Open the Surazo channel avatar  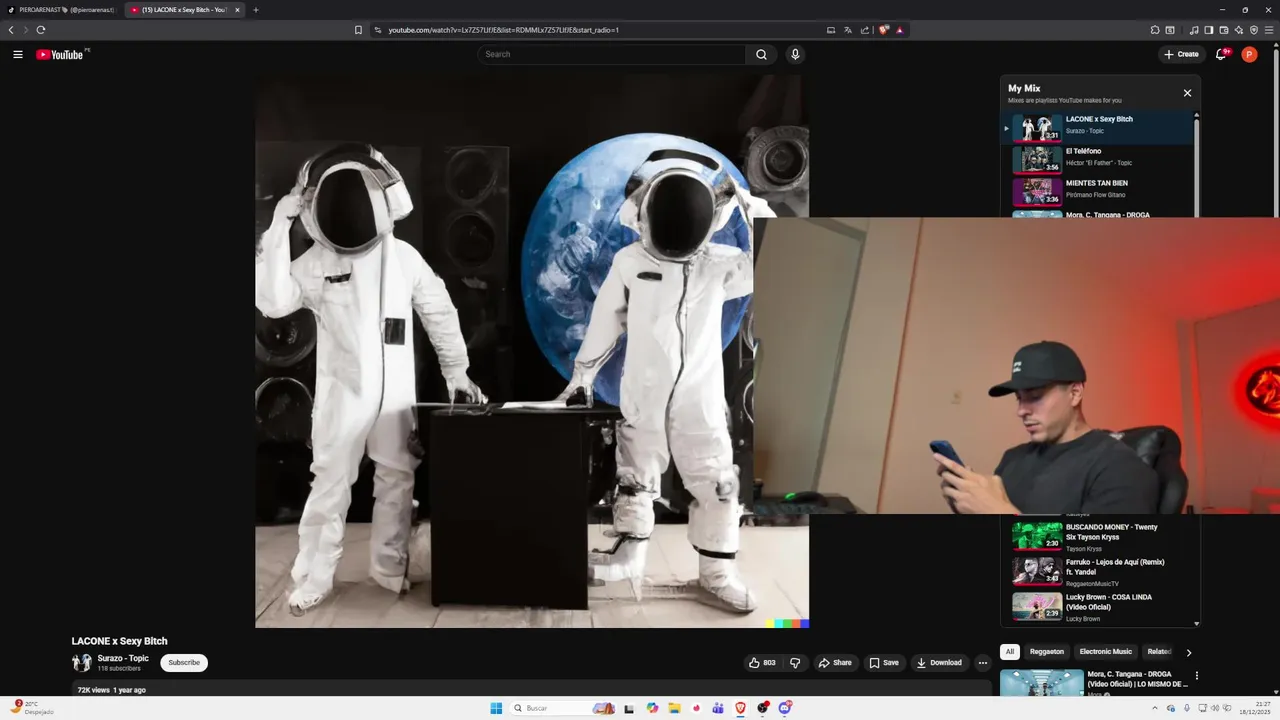tap(82, 662)
